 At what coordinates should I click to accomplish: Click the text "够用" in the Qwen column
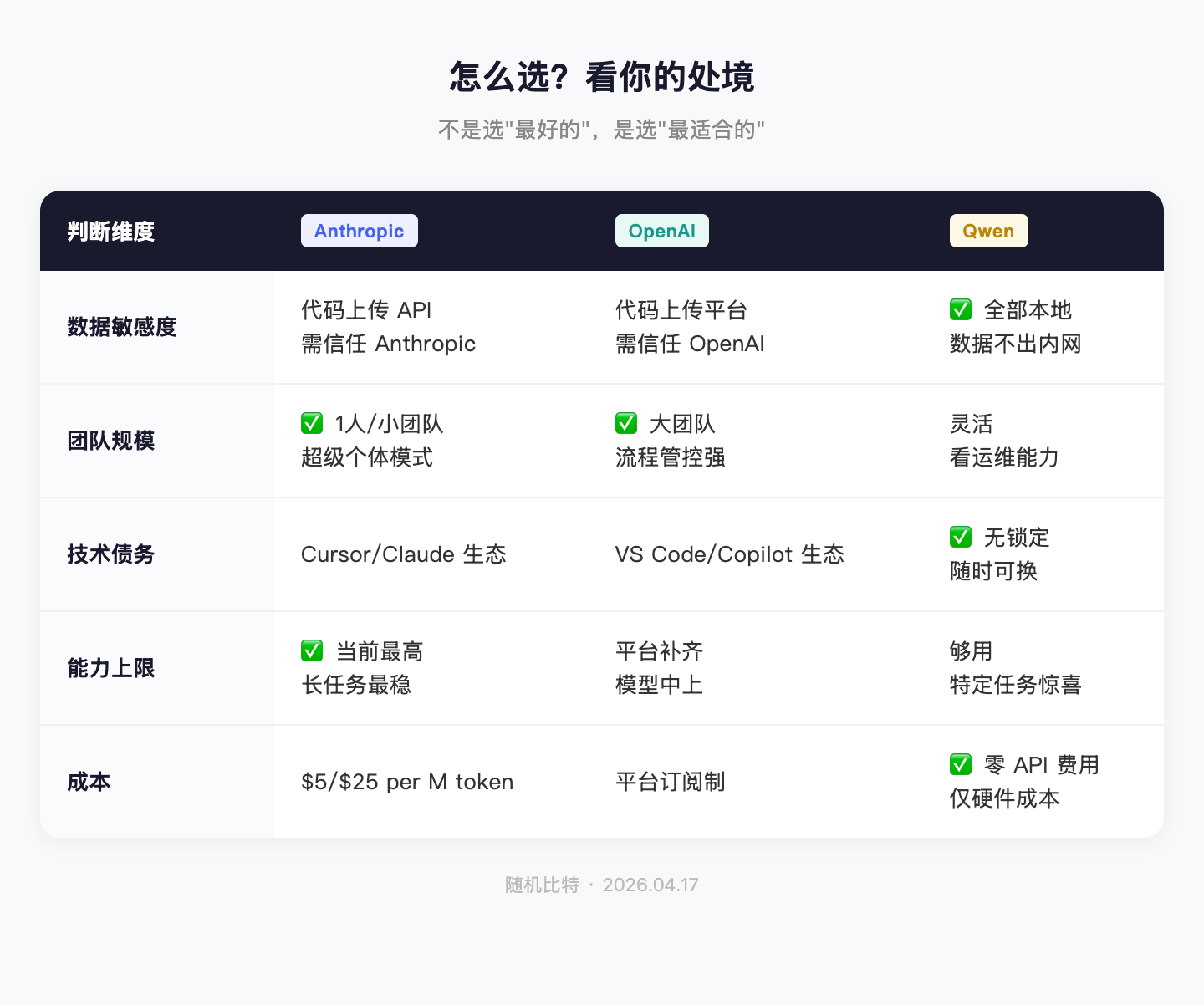click(x=972, y=651)
